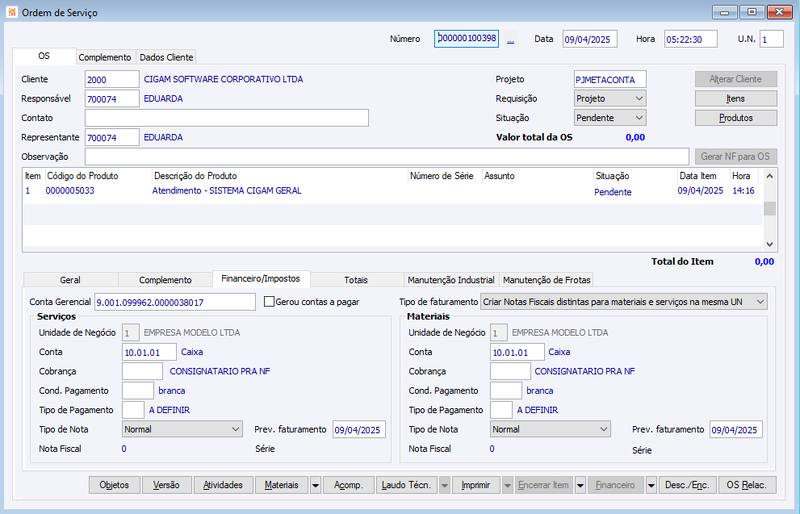Image resolution: width=800 pixels, height=514 pixels.
Task: Click Materiais Prev. faturamento date field
Action: (x=736, y=429)
